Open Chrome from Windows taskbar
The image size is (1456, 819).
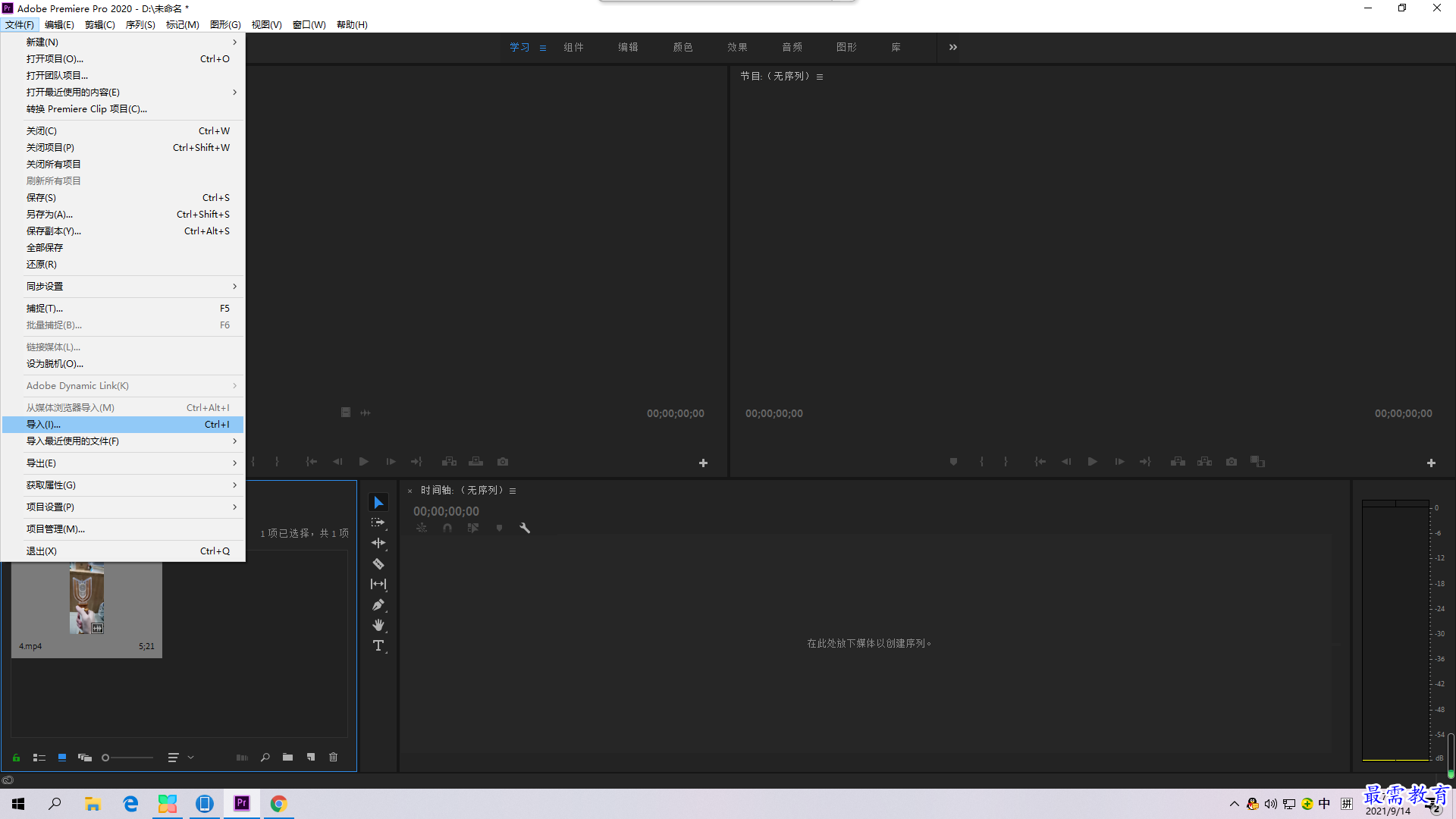[278, 804]
